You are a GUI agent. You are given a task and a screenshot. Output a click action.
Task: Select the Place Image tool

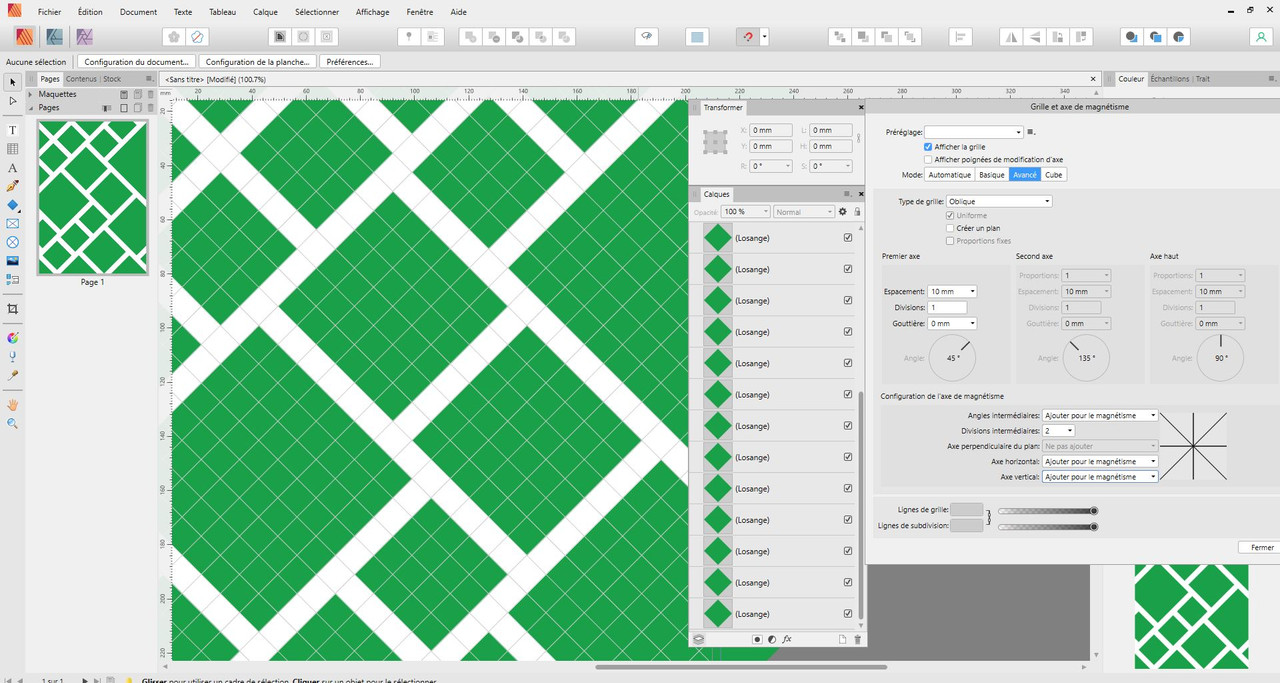13,261
